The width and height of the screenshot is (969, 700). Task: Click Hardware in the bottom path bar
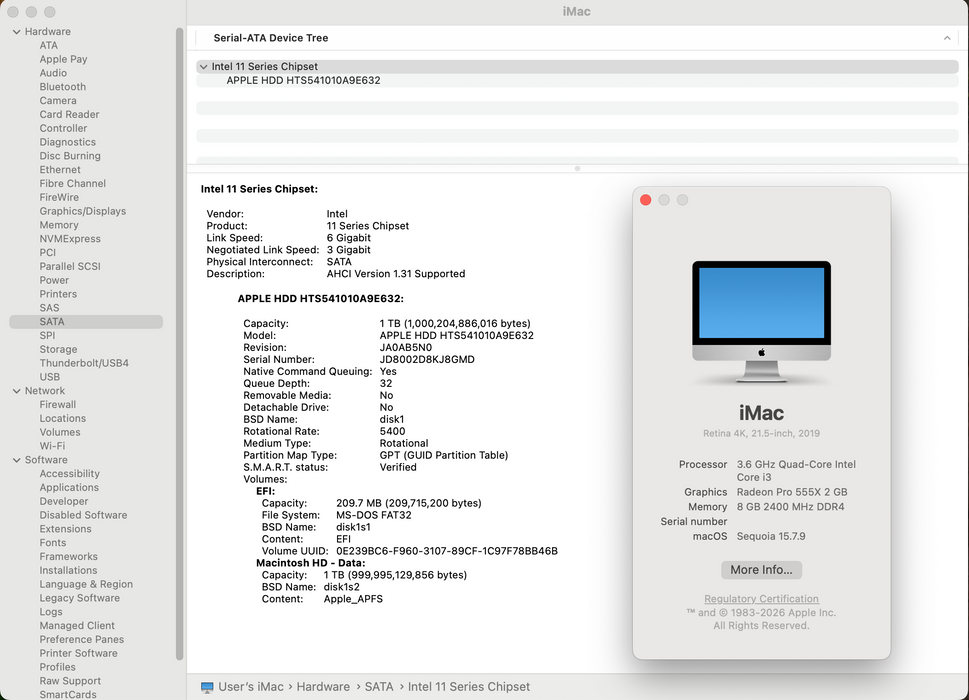coord(323,687)
